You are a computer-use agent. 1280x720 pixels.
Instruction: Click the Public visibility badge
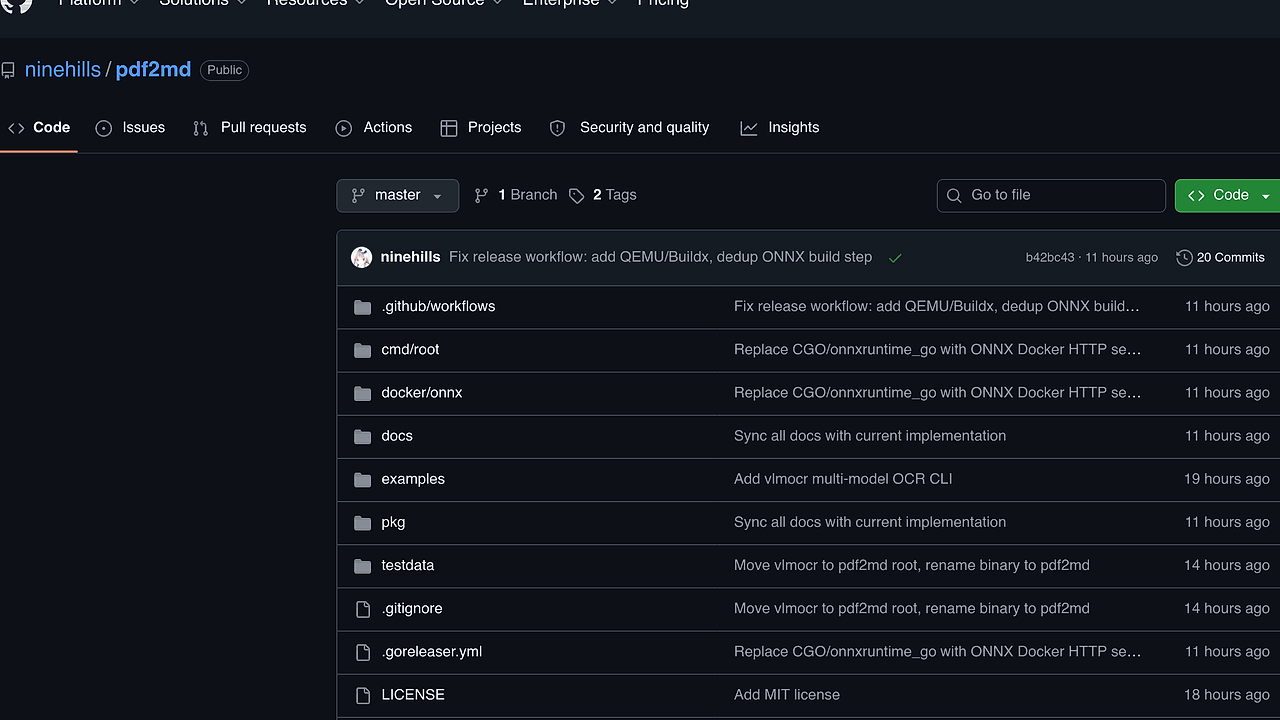coord(225,70)
